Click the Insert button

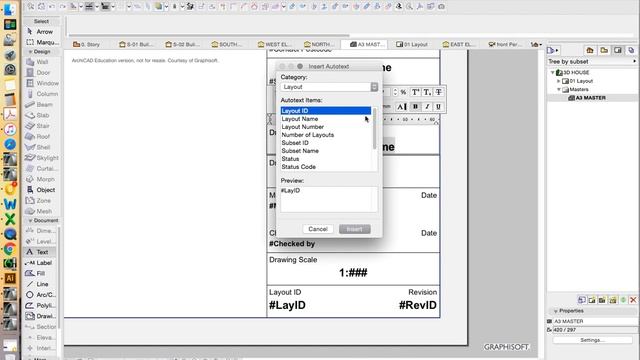[x=354, y=229]
